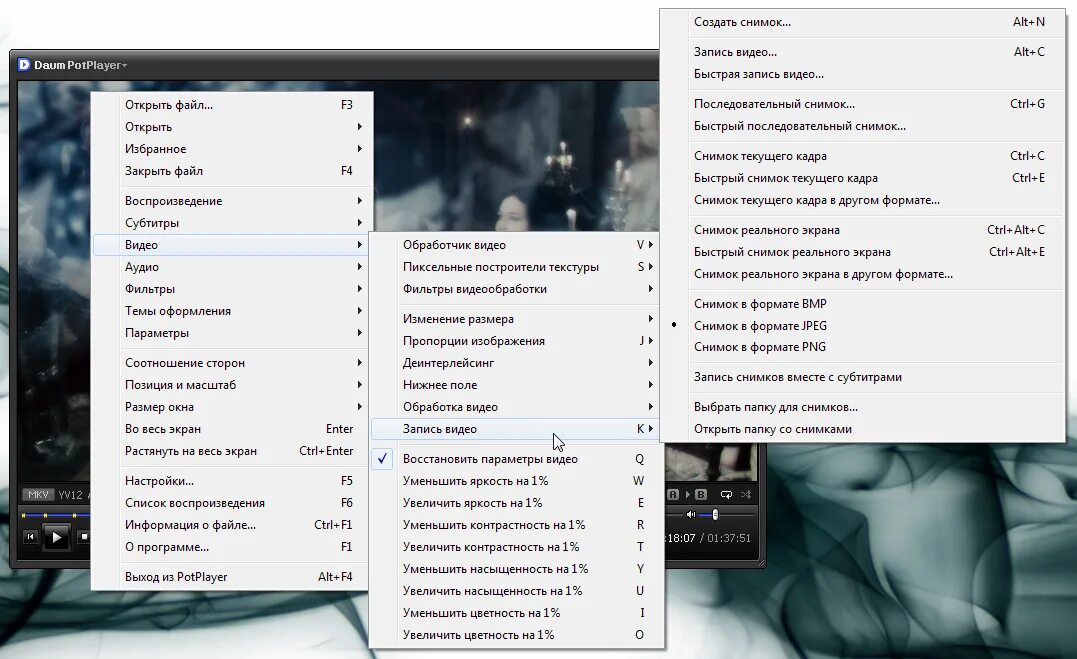Toggle 'Запись снимков вместе с субтитрами'
This screenshot has width=1077, height=659.
click(x=863, y=377)
